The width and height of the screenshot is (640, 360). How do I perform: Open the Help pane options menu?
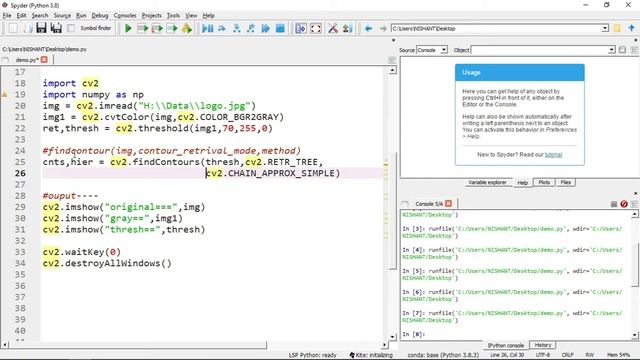[634, 50]
